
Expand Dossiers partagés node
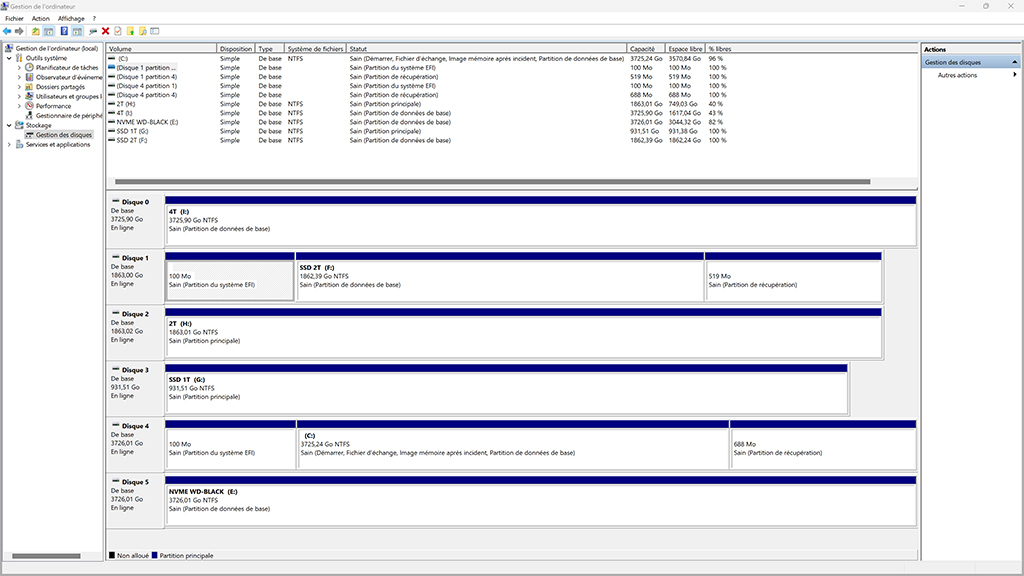(x=19, y=87)
